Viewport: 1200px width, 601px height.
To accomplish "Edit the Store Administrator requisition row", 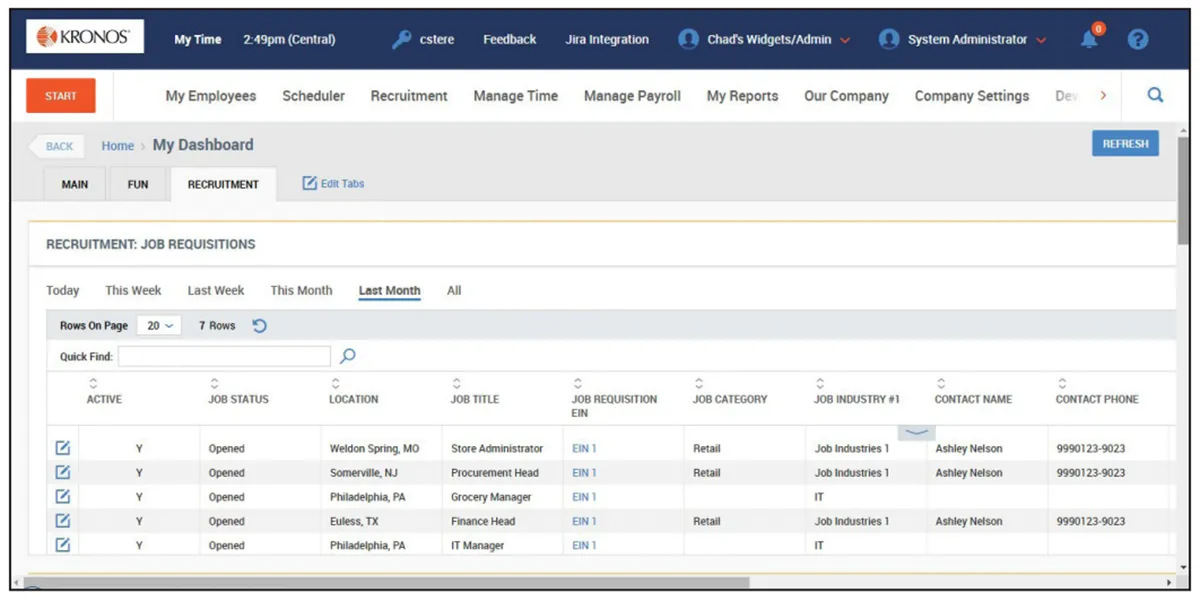I will point(62,448).
